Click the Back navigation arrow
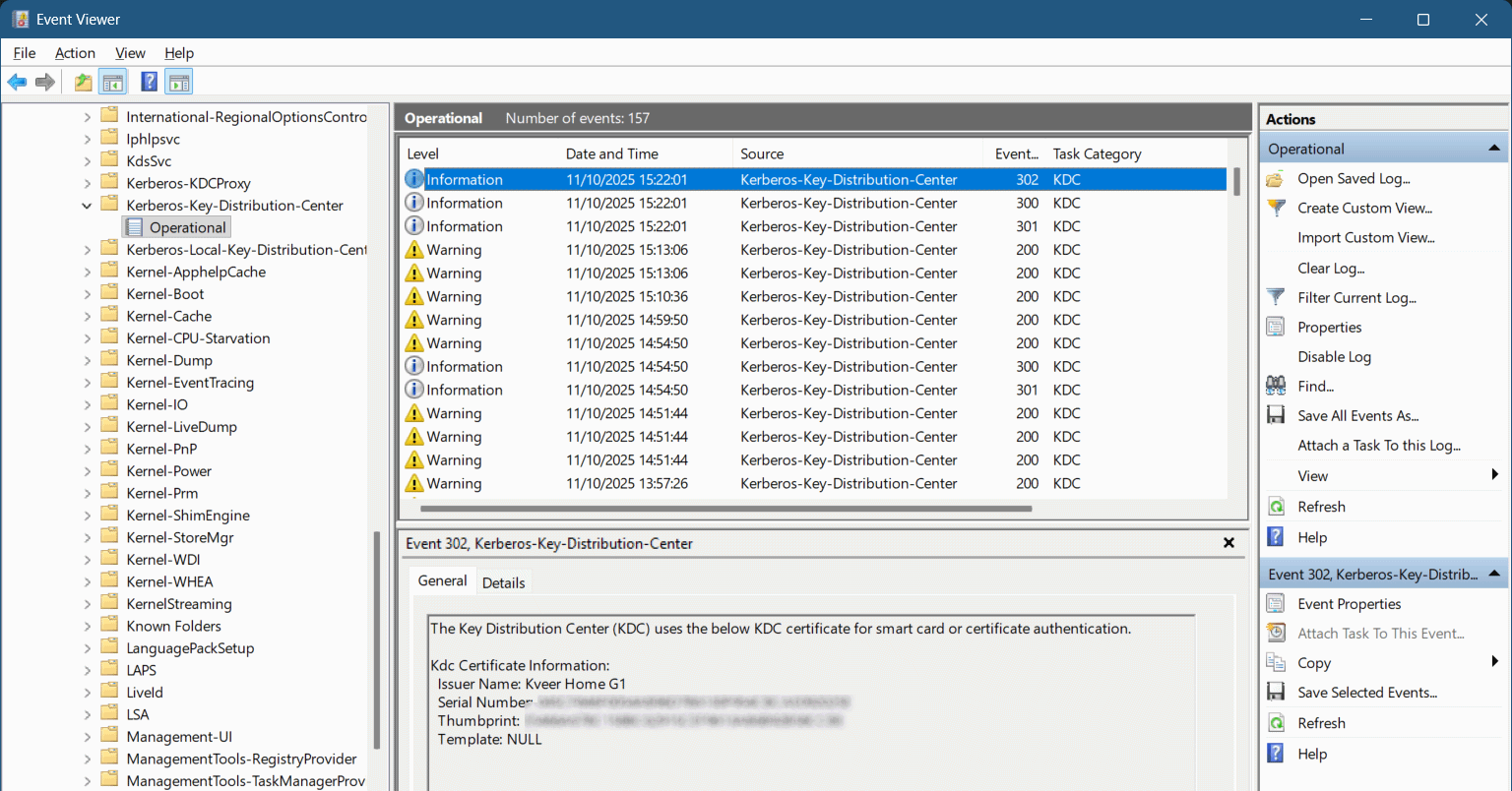This screenshot has height=791, width=1512. pyautogui.click(x=17, y=82)
